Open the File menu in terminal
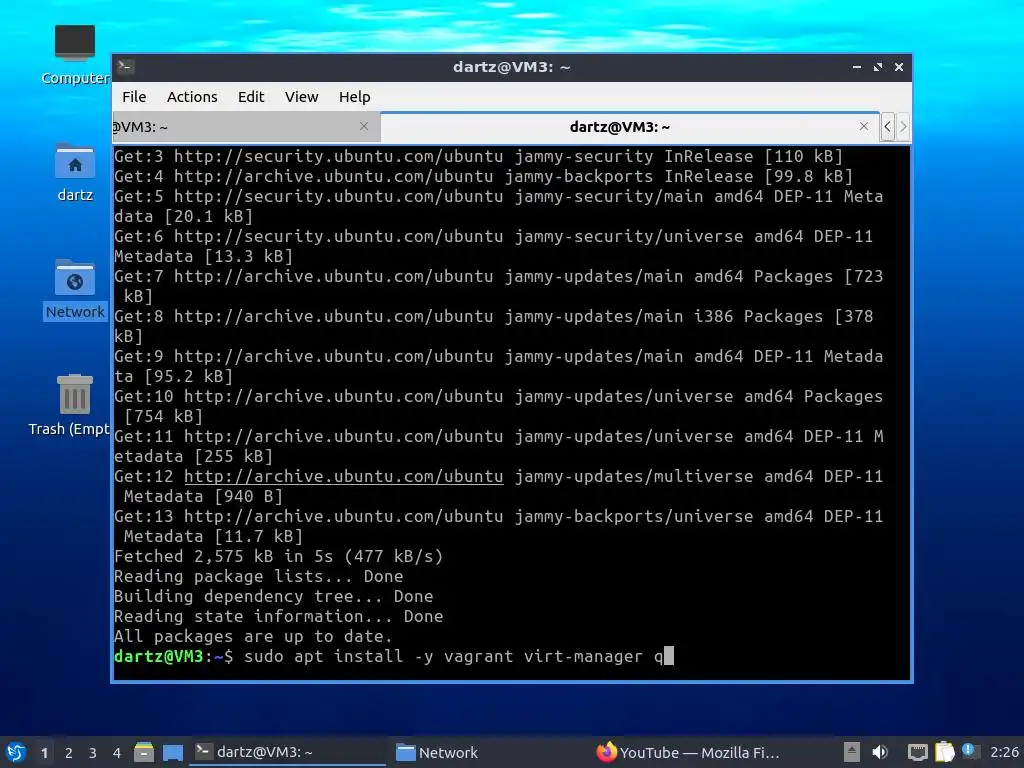Image resolution: width=1024 pixels, height=768 pixels. tap(134, 97)
